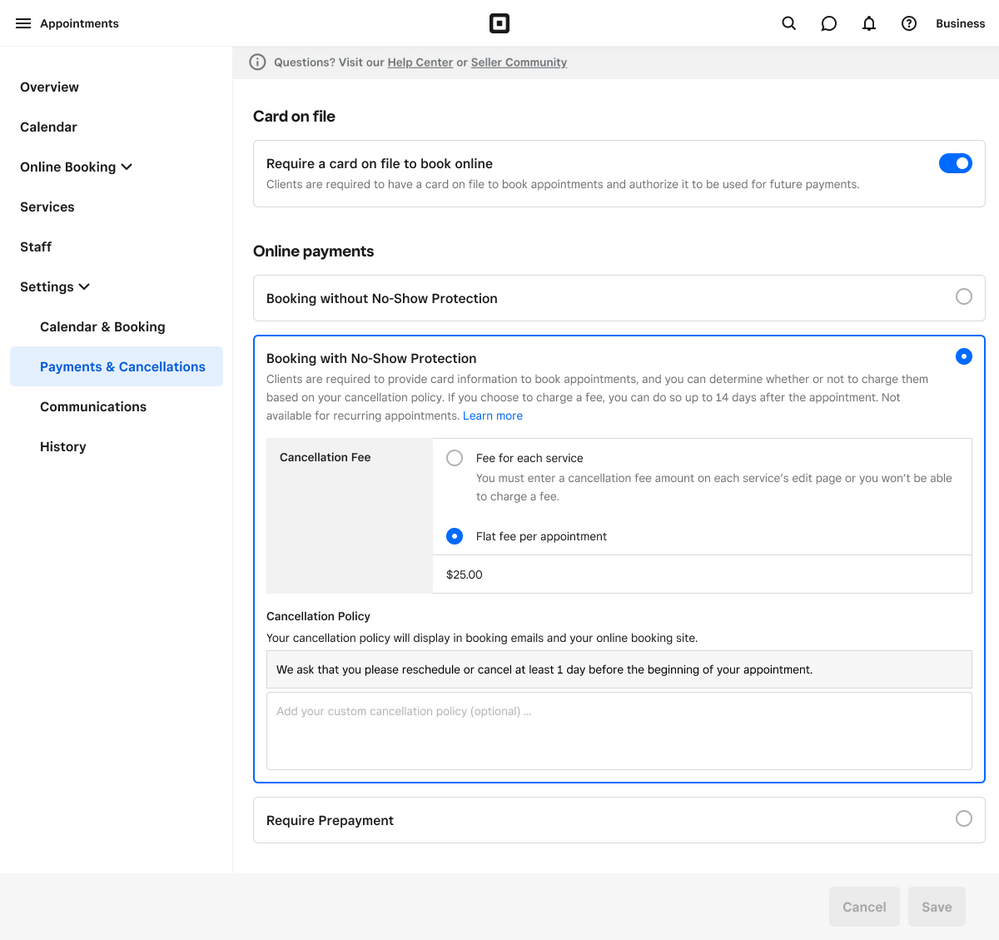
Task: Choose Fee for each service option
Action: click(x=455, y=458)
